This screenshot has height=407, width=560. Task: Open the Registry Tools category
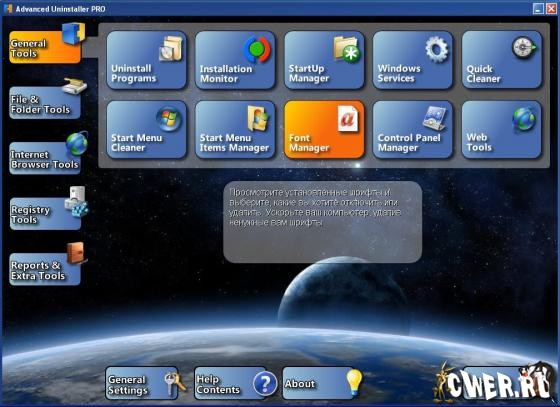coord(45,213)
